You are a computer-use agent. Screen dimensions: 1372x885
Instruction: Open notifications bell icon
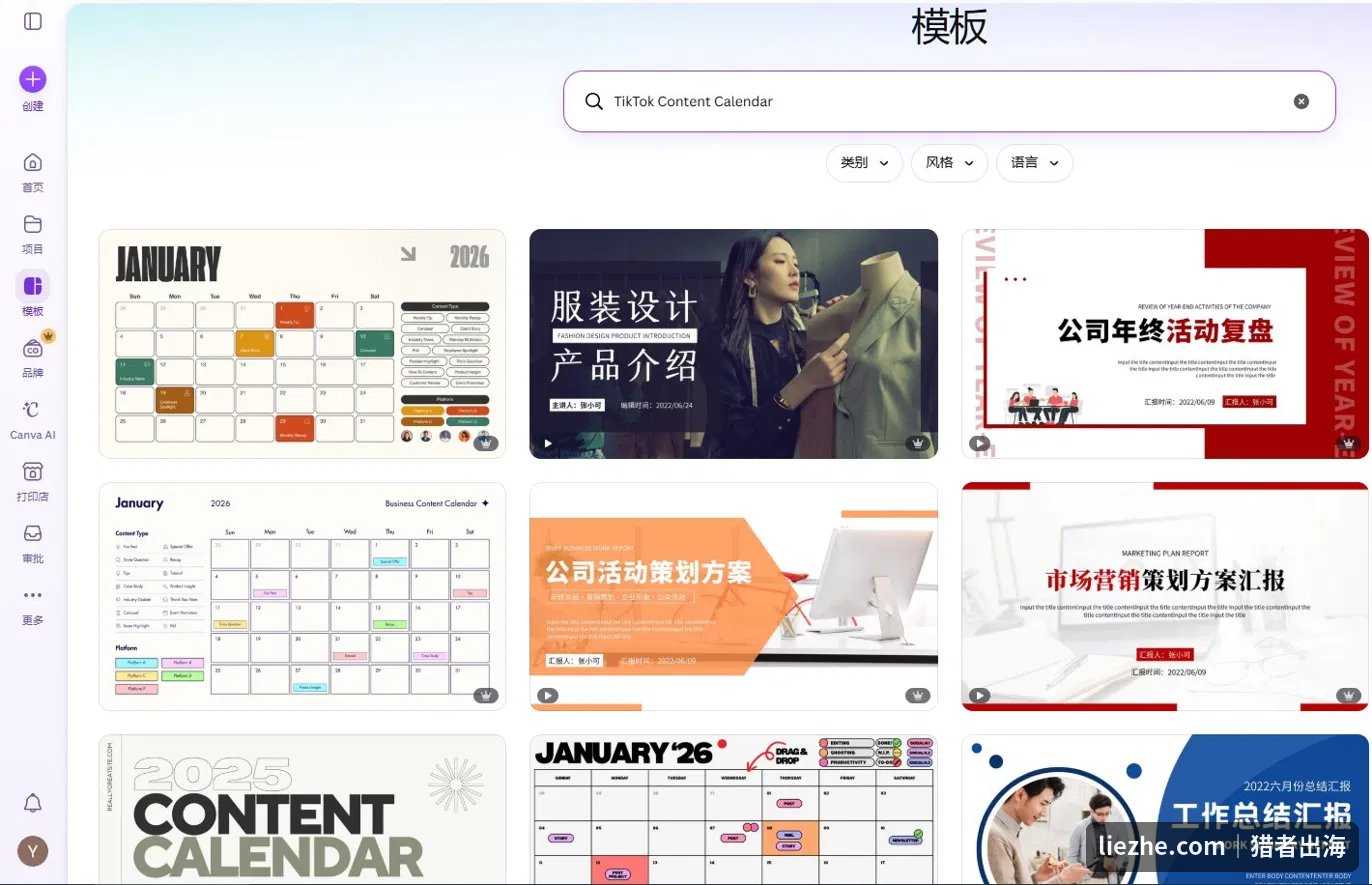pyautogui.click(x=33, y=803)
